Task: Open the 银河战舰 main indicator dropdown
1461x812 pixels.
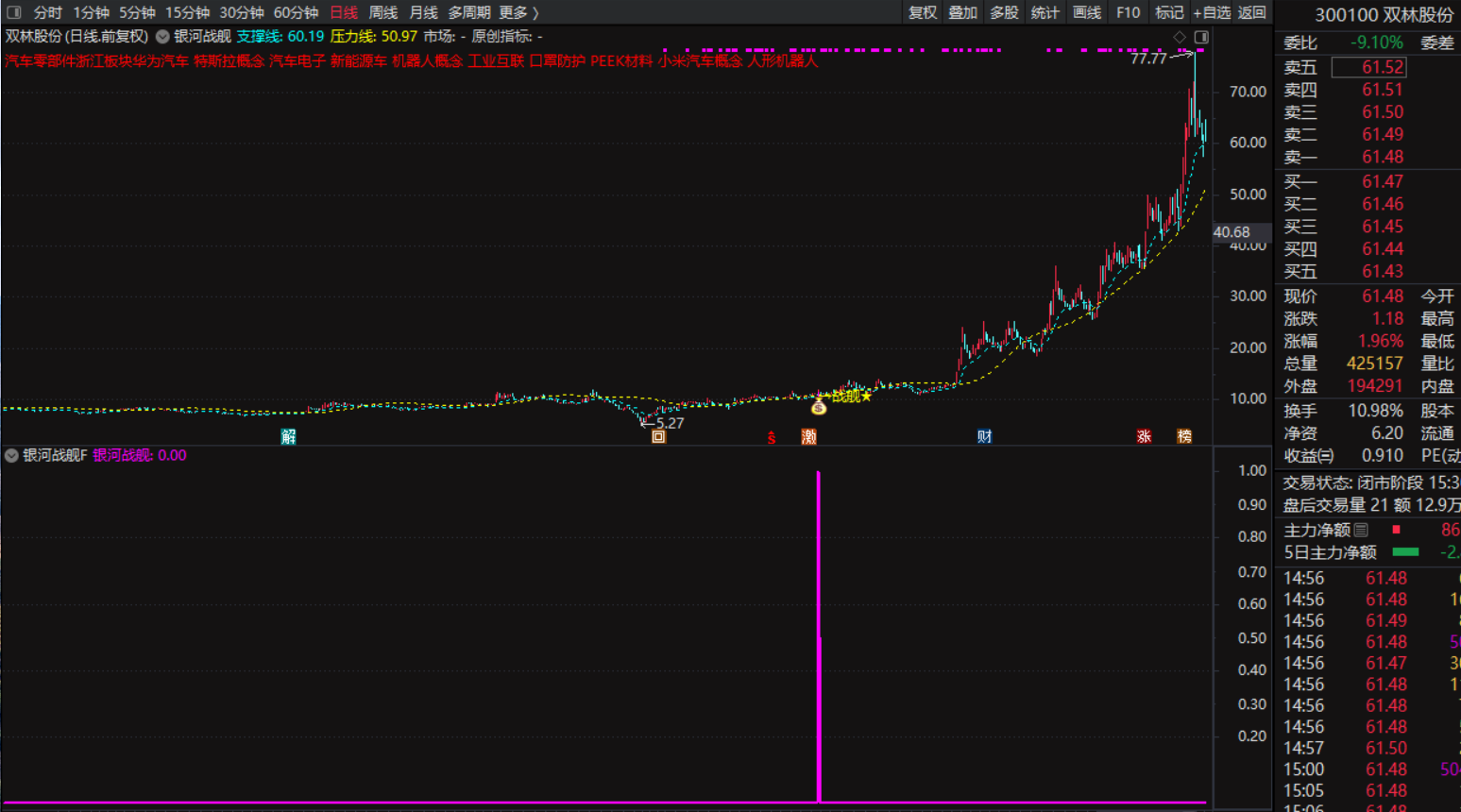Action: pyautogui.click(x=162, y=37)
